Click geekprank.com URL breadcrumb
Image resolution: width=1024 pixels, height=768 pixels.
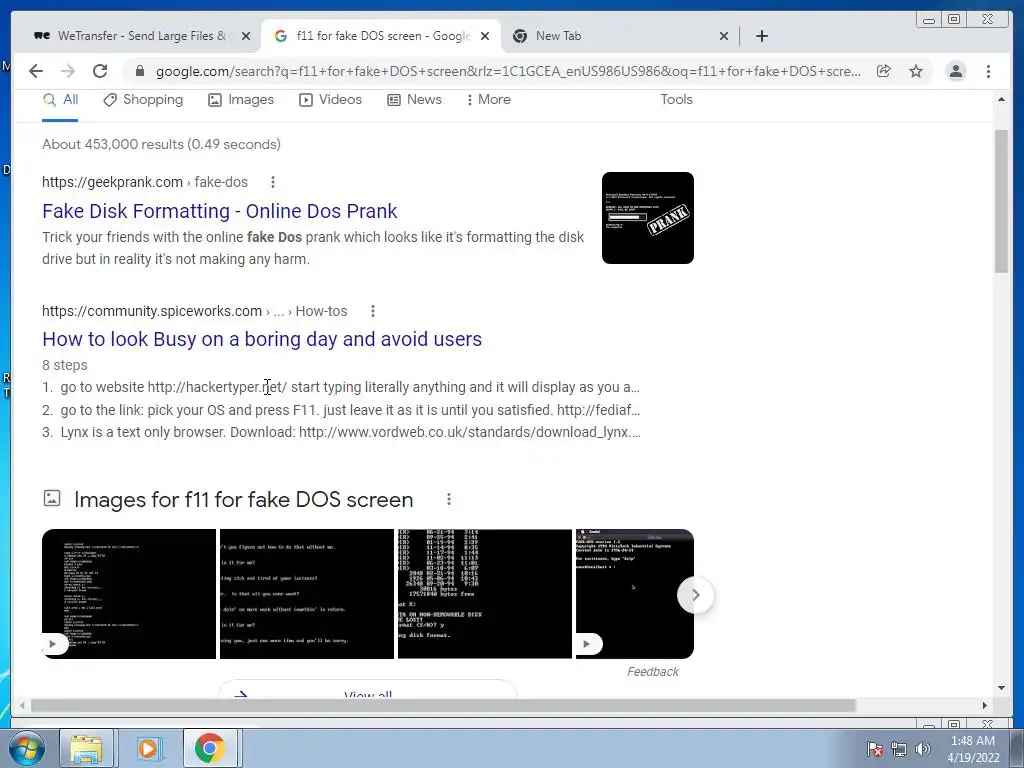point(145,182)
